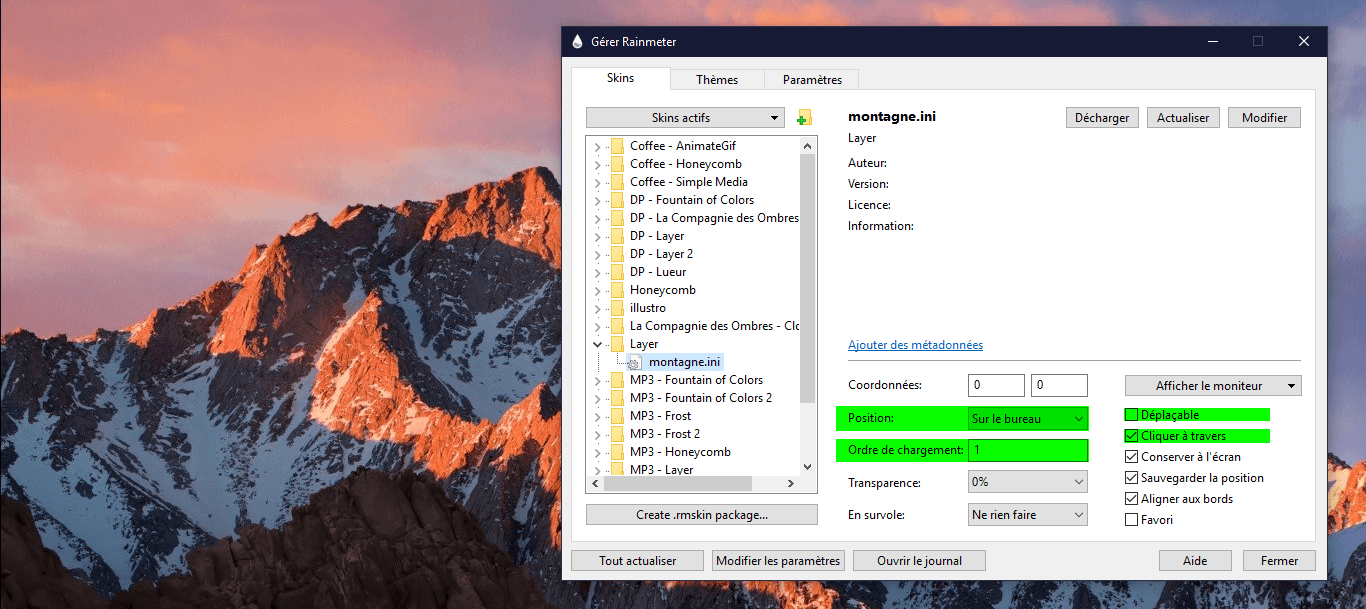This screenshot has height=609, width=1366.
Task: Click the MP3 - Frost folder icon
Action: click(x=617, y=416)
